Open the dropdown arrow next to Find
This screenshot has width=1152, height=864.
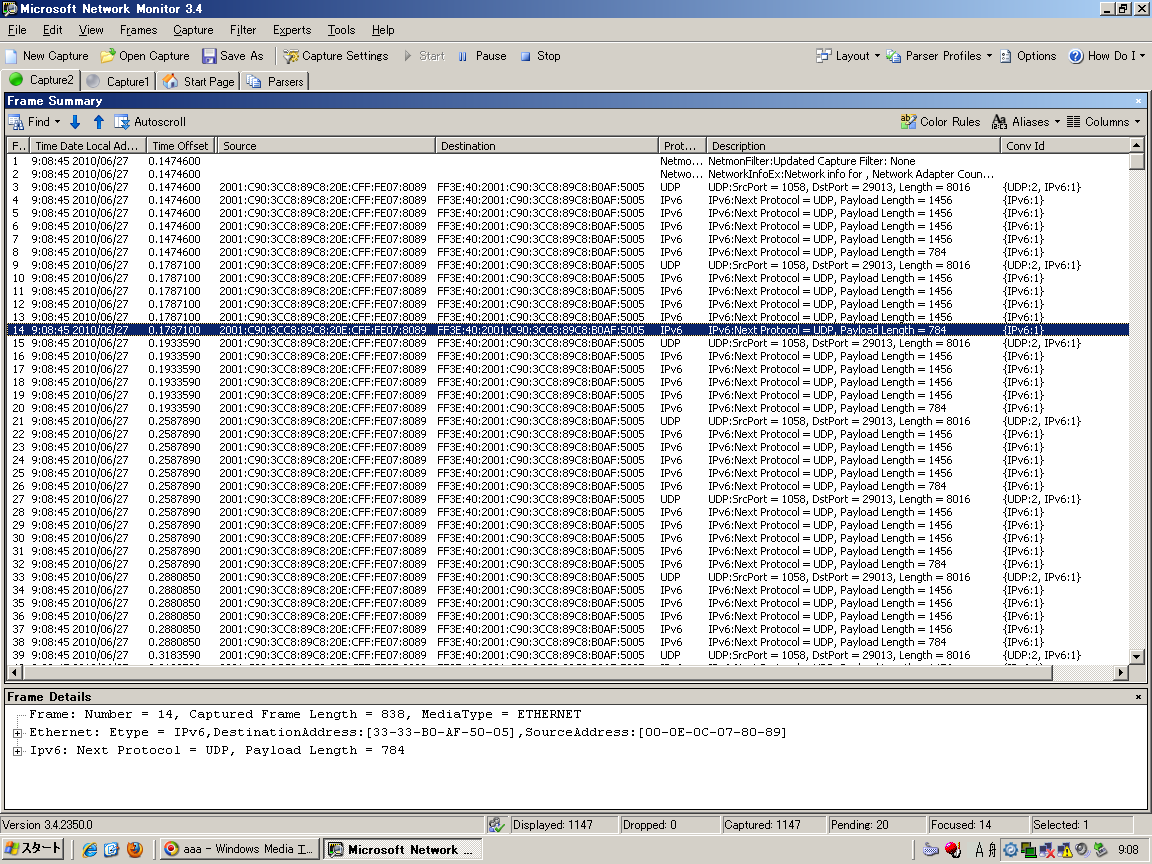coord(57,122)
